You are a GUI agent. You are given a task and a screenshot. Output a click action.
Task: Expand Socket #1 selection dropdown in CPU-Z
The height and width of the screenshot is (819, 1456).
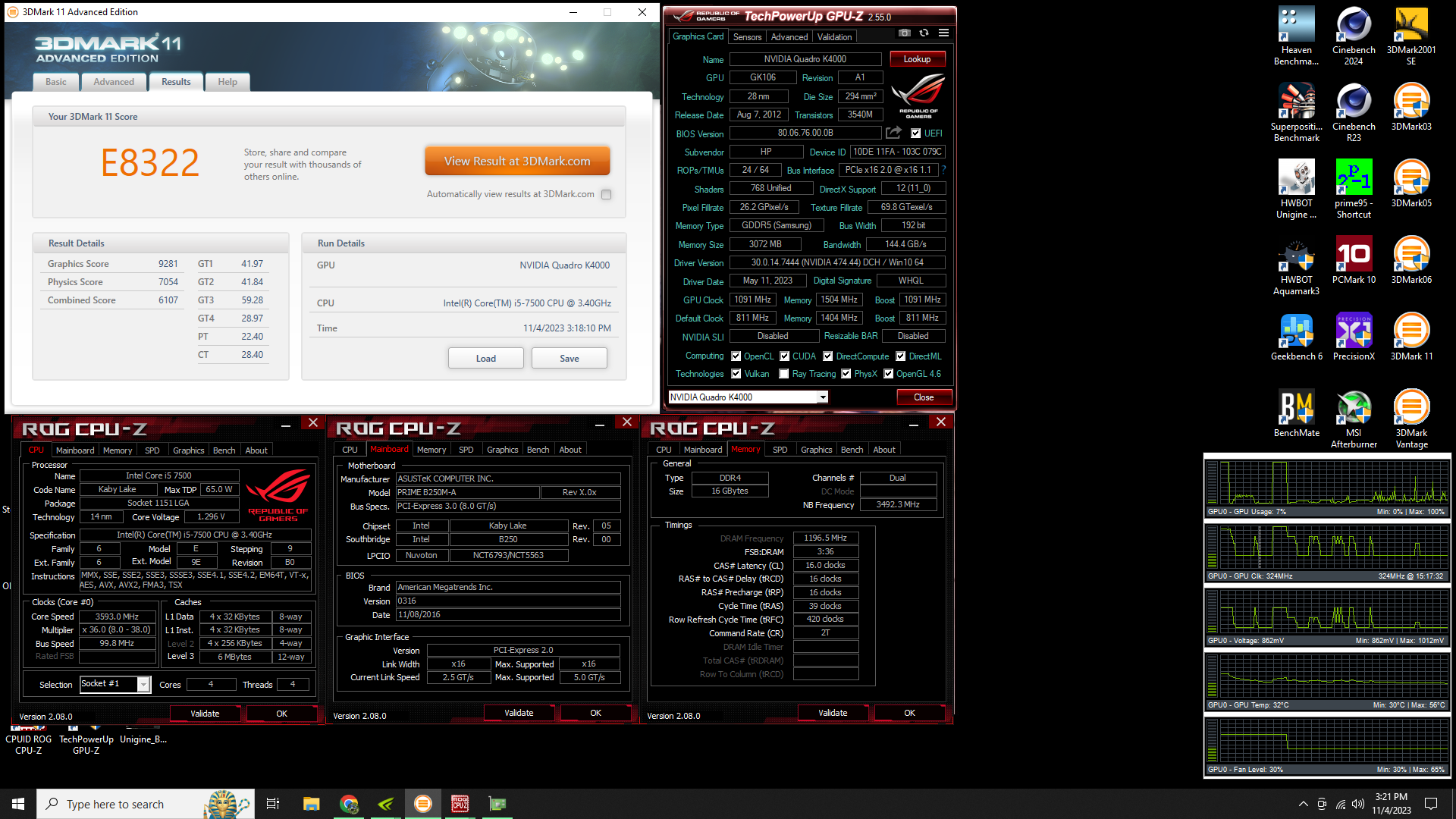(143, 684)
